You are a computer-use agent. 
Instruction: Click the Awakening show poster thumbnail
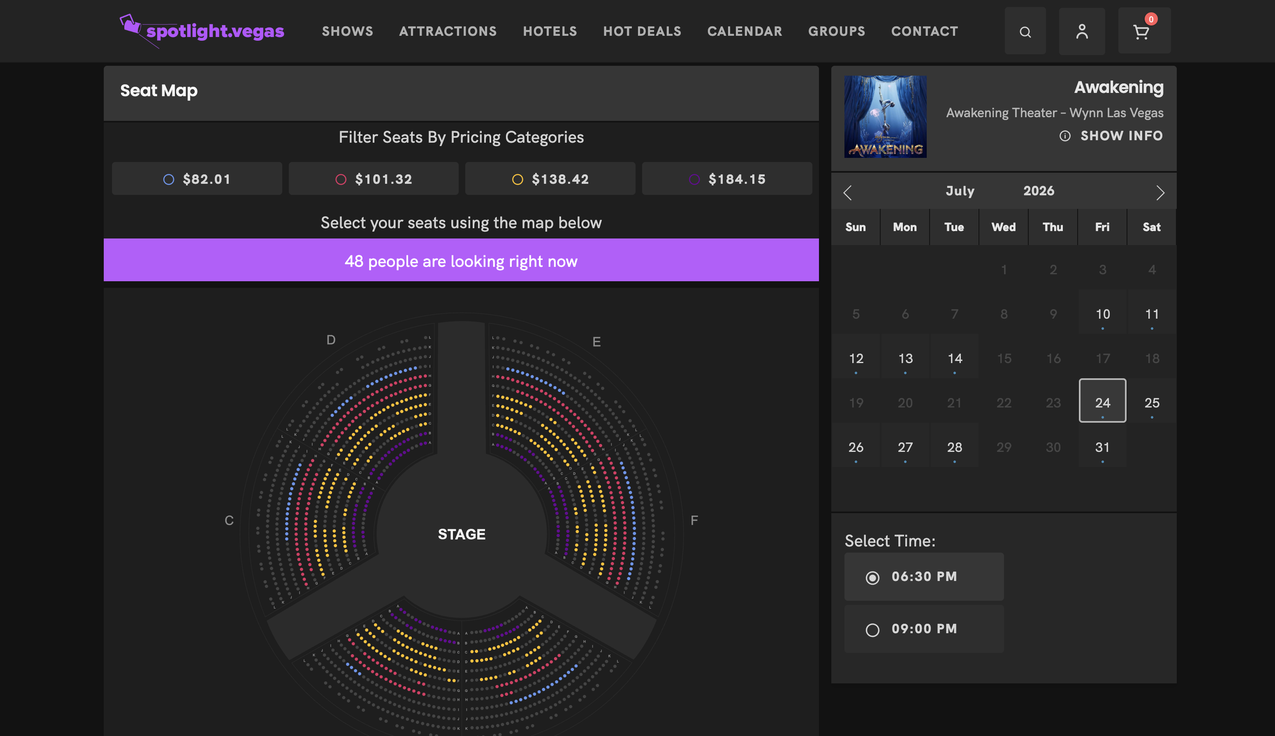coord(885,117)
